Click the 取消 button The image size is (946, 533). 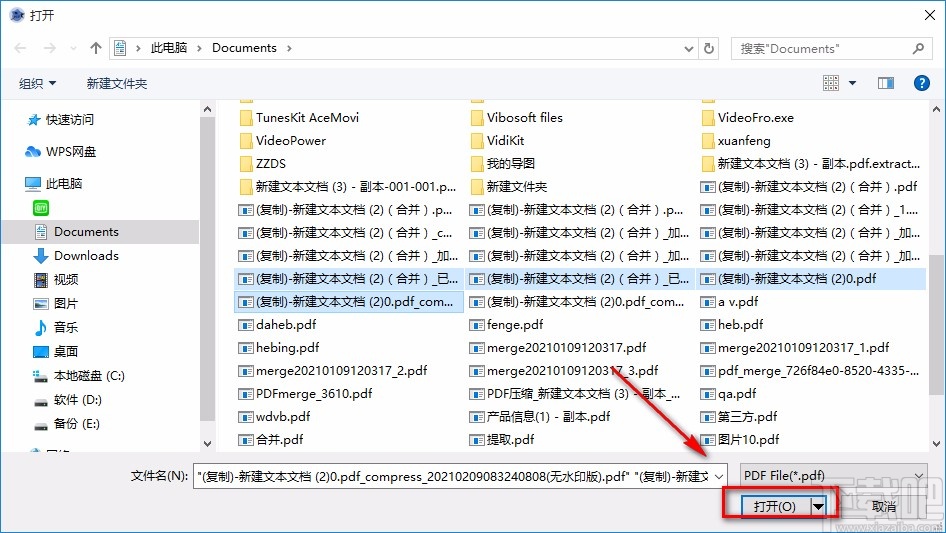coord(884,506)
